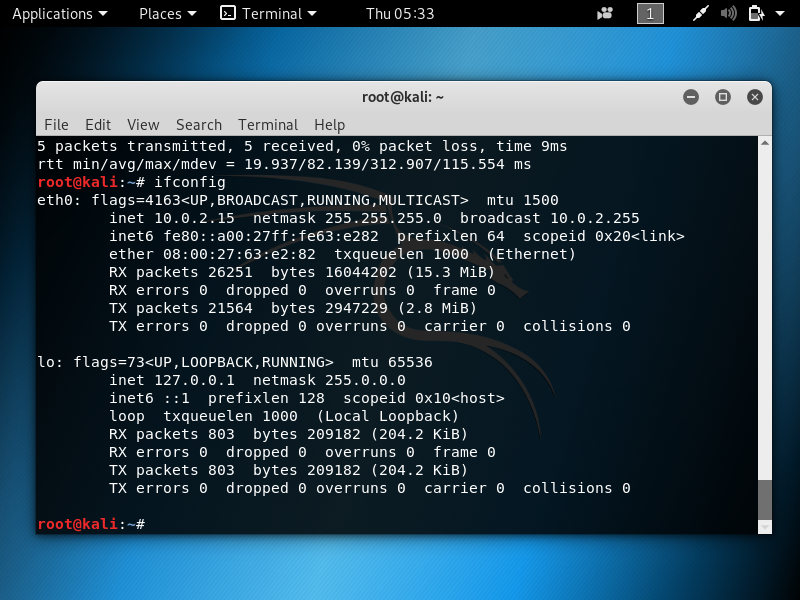This screenshot has width=800, height=600.
Task: Click the terminal scrollbar thumb
Action: (764, 499)
